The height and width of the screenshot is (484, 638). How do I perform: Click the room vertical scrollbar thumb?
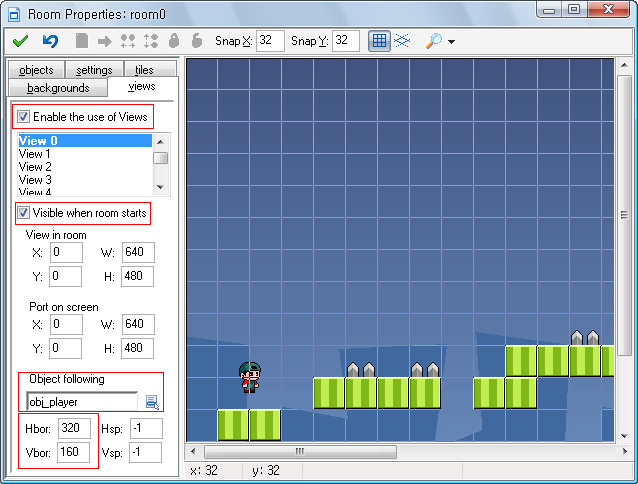tap(624, 215)
